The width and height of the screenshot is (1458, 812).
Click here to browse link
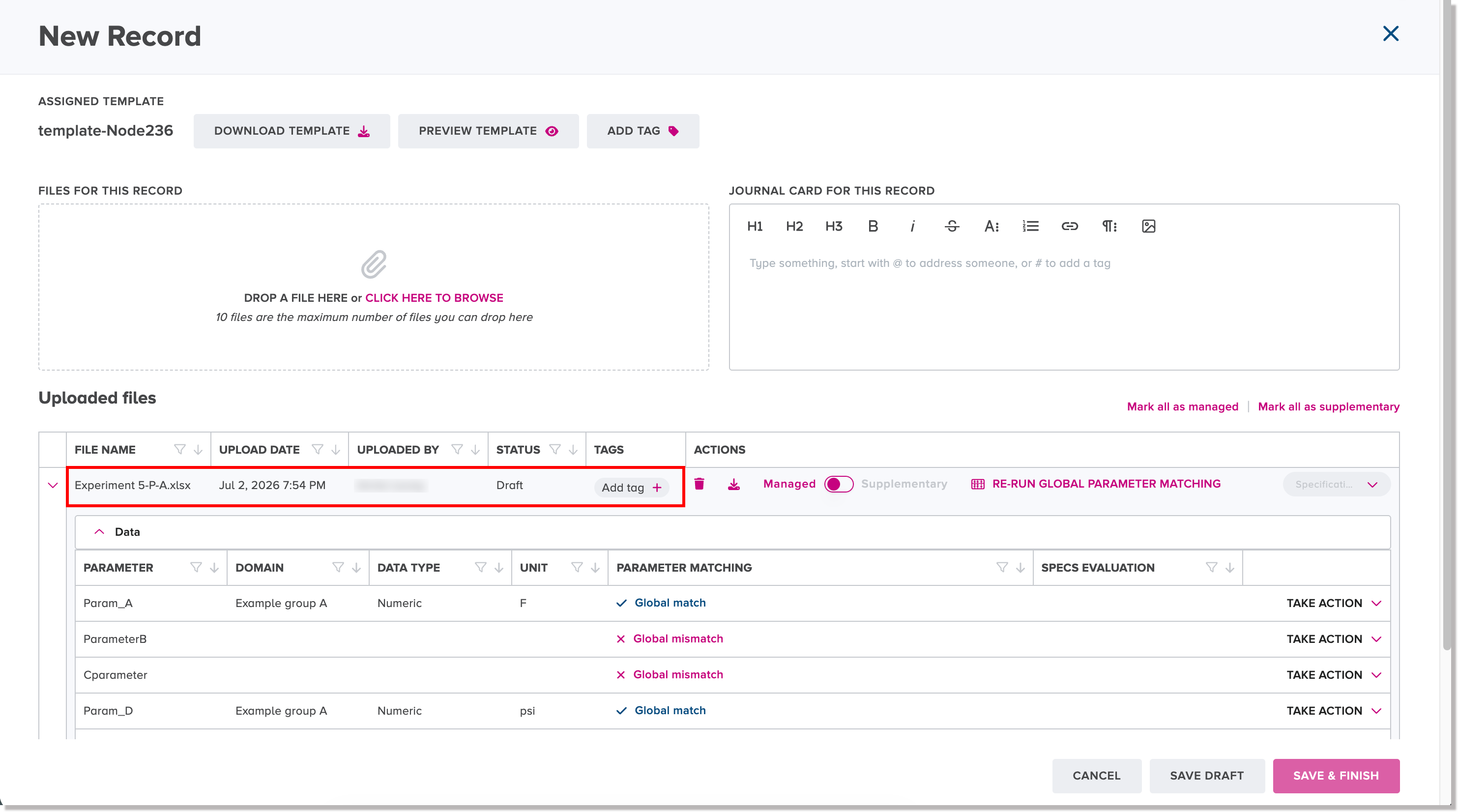pos(434,298)
